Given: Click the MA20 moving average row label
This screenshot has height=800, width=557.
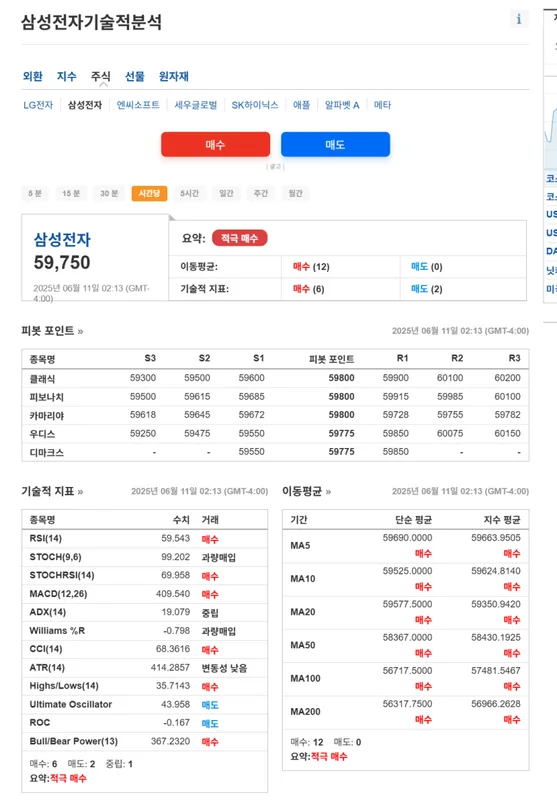Looking at the screenshot, I should pos(303,612).
